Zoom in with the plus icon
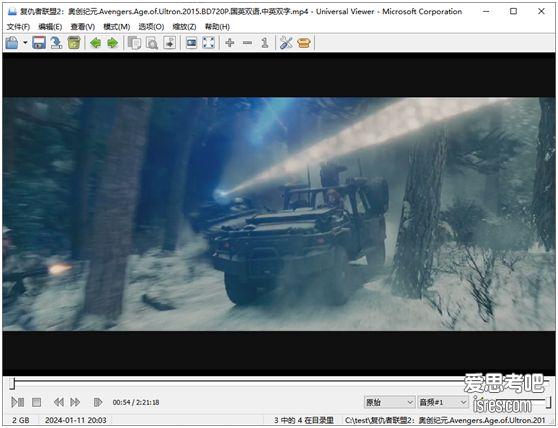Viewport: 558px width, 428px height. click(x=230, y=43)
